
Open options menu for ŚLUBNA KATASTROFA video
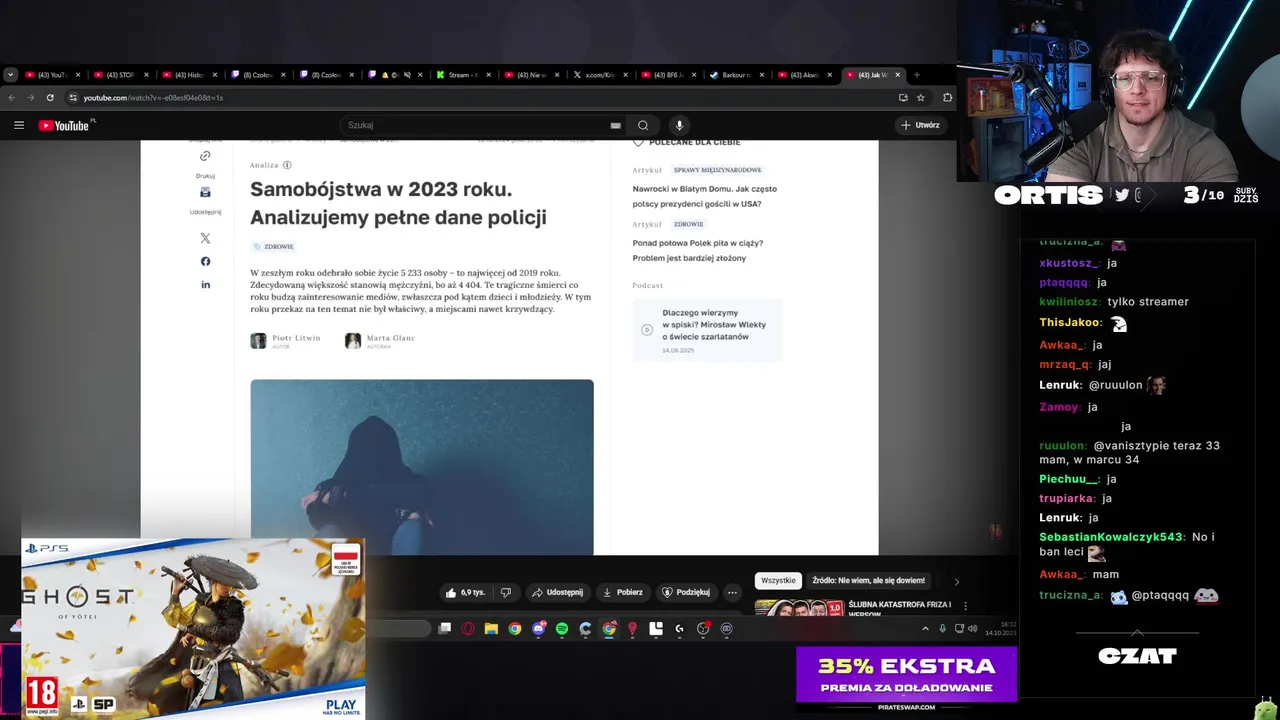(965, 605)
